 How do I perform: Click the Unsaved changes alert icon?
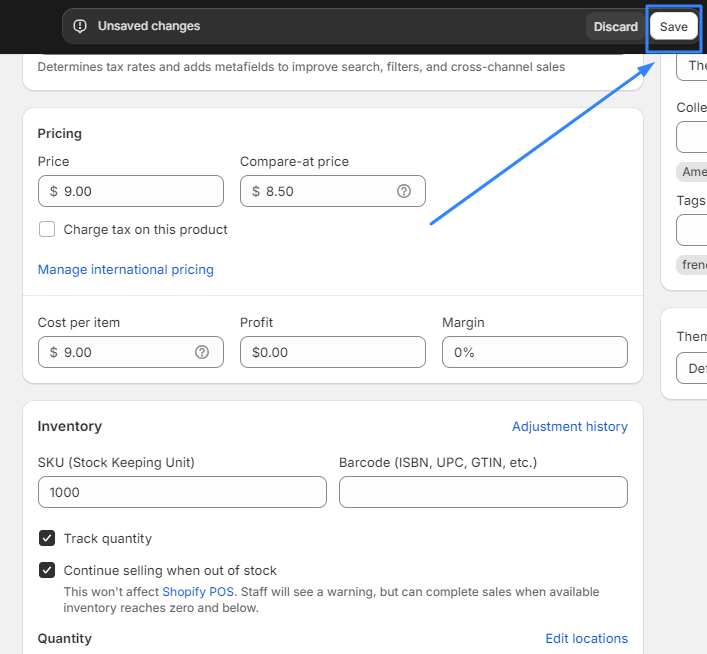coord(80,26)
